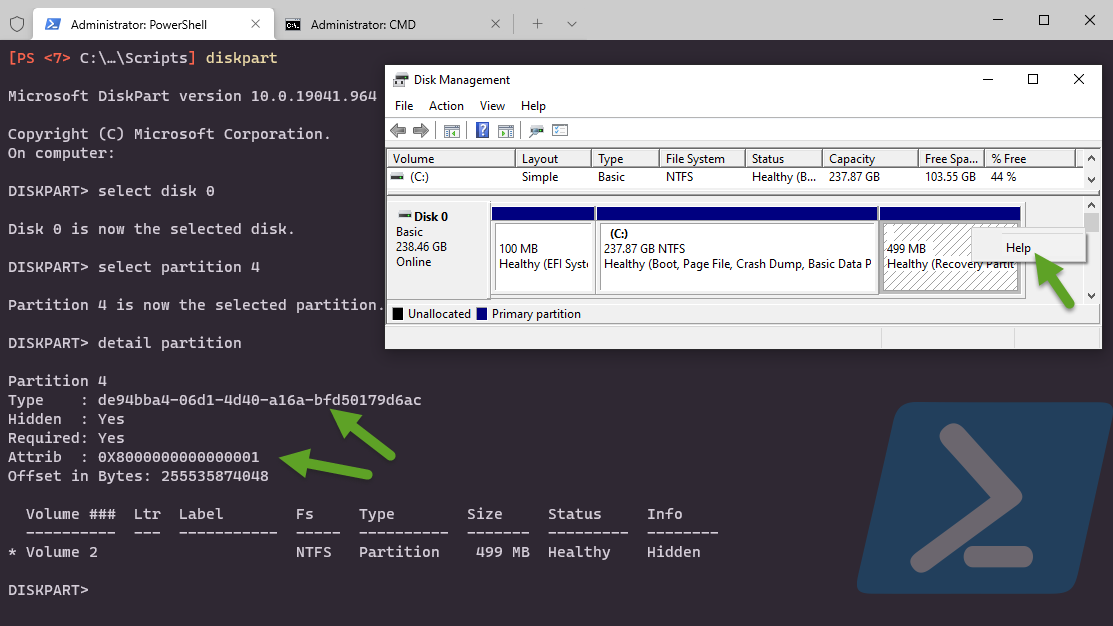This screenshot has height=626, width=1113.
Task: Click the 237.87 GB capacity cell
Action: (x=854, y=177)
